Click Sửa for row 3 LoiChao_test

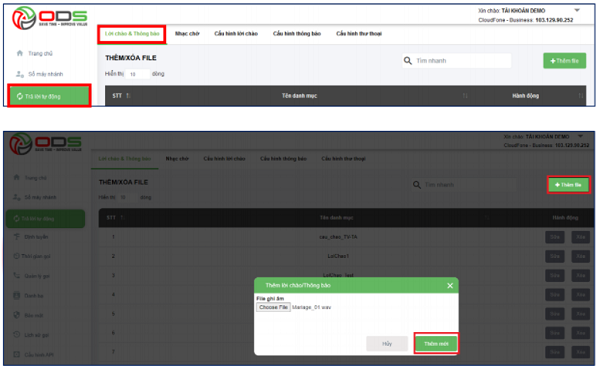tap(555, 275)
